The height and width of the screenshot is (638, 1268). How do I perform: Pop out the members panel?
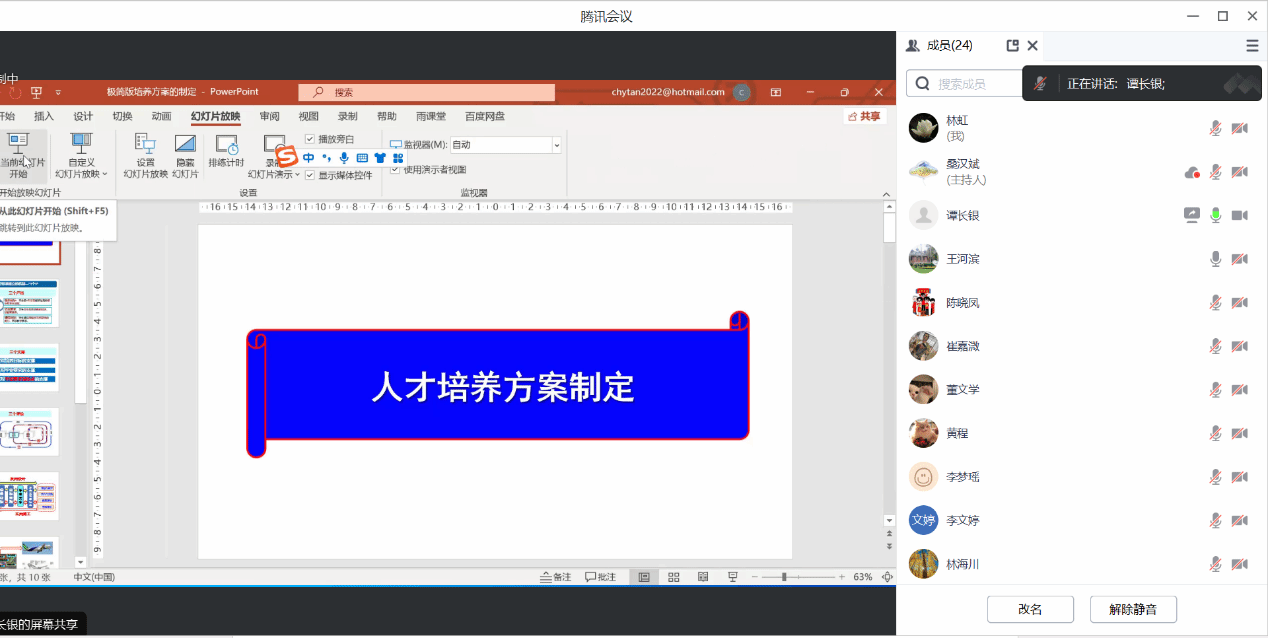pos(1012,46)
